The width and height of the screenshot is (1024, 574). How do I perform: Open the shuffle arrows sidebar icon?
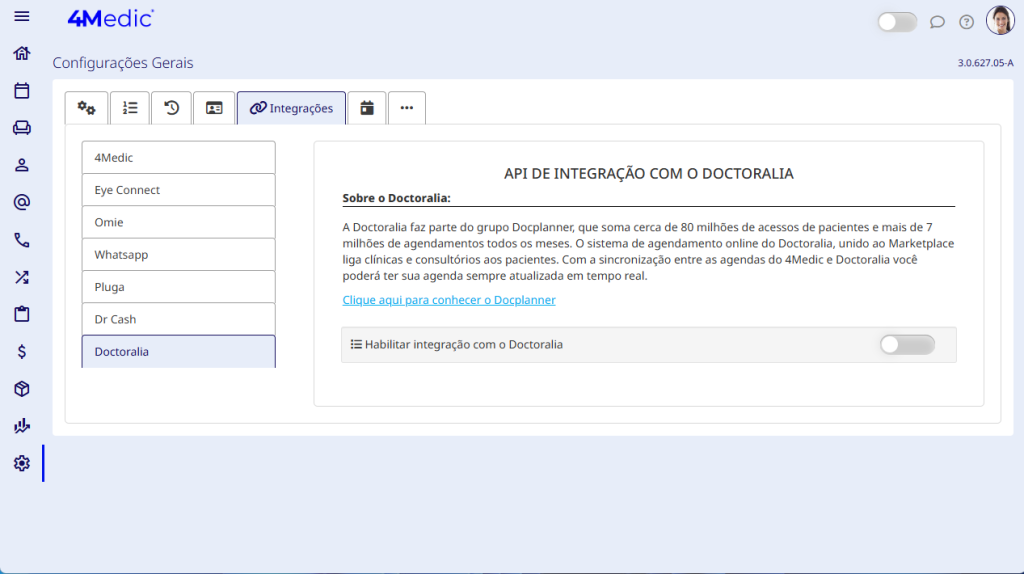point(22,277)
